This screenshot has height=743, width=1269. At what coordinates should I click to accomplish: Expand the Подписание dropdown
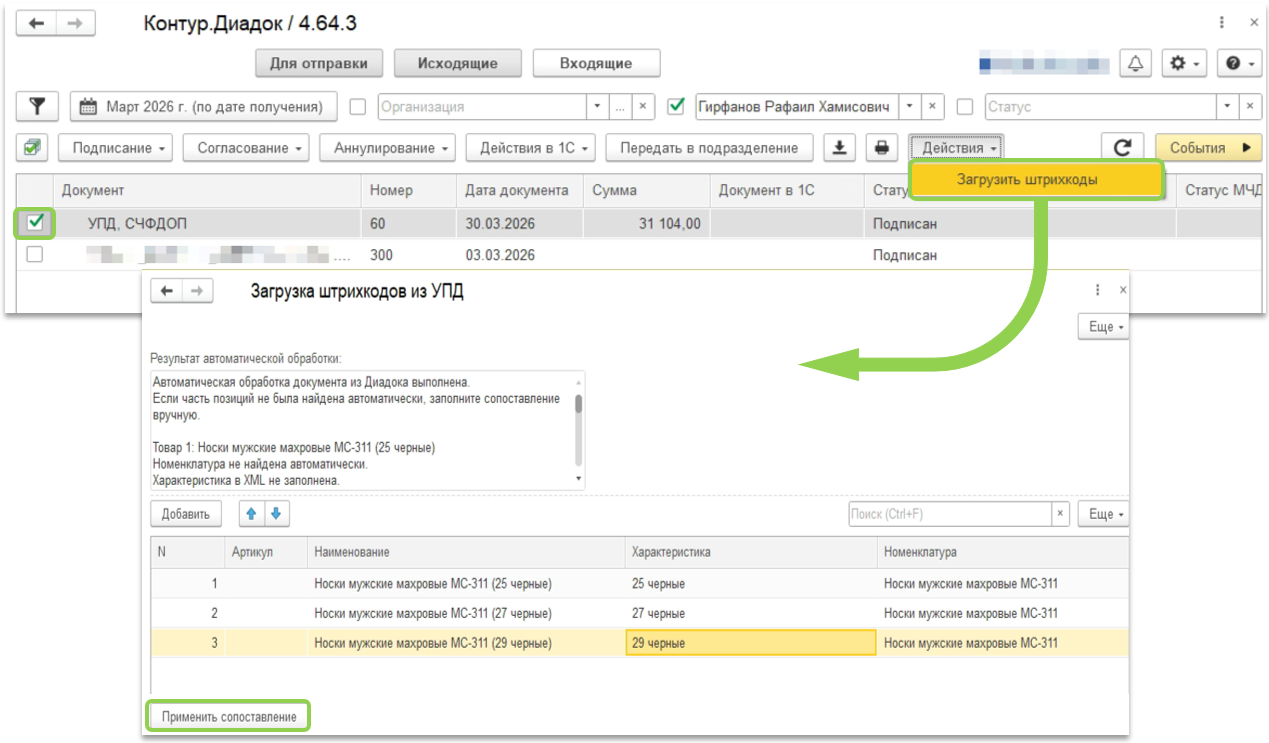[x=115, y=148]
